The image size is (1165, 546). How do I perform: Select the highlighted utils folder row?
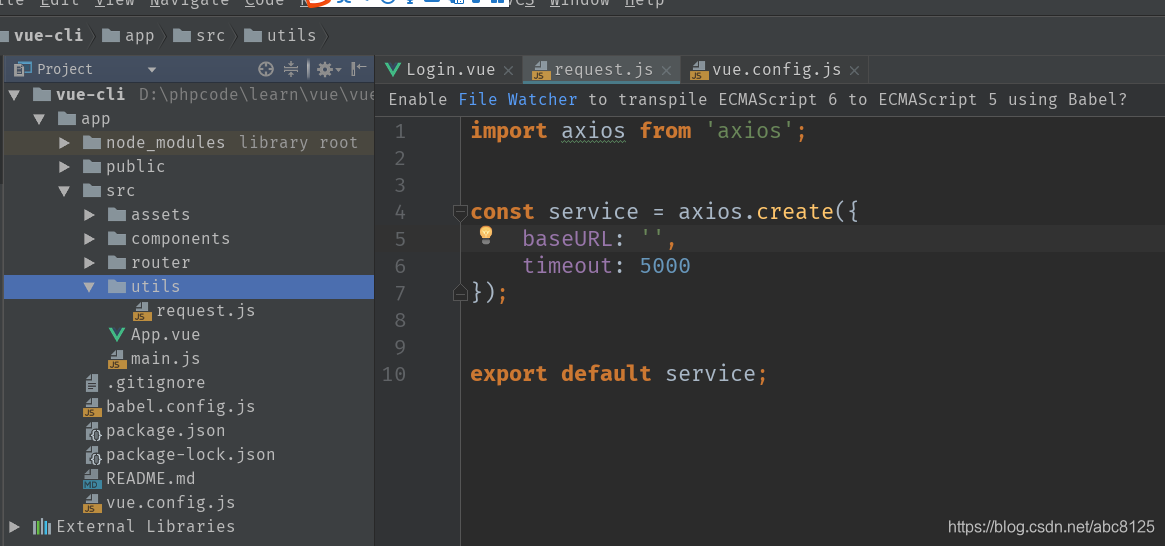(x=189, y=287)
